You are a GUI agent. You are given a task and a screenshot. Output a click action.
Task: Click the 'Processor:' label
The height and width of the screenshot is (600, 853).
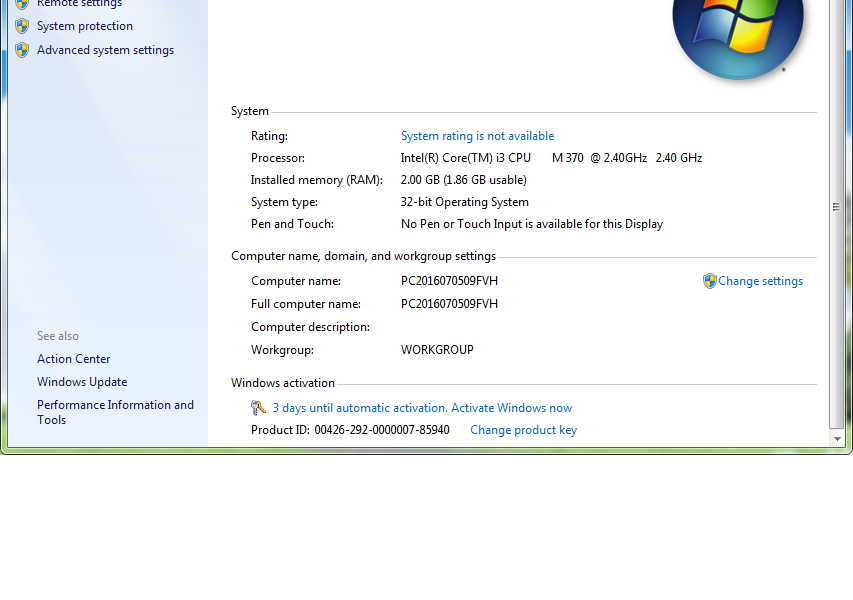[x=278, y=158]
